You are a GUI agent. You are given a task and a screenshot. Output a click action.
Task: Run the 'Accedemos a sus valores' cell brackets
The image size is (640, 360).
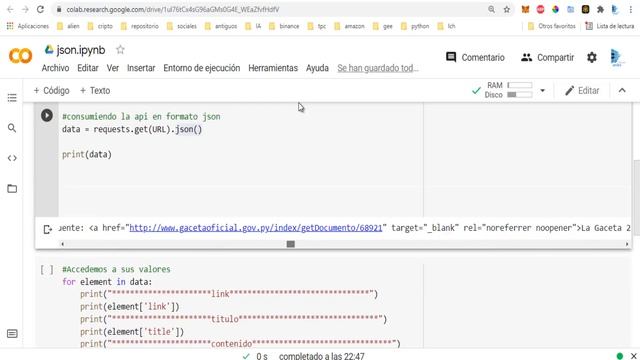pos(47,269)
